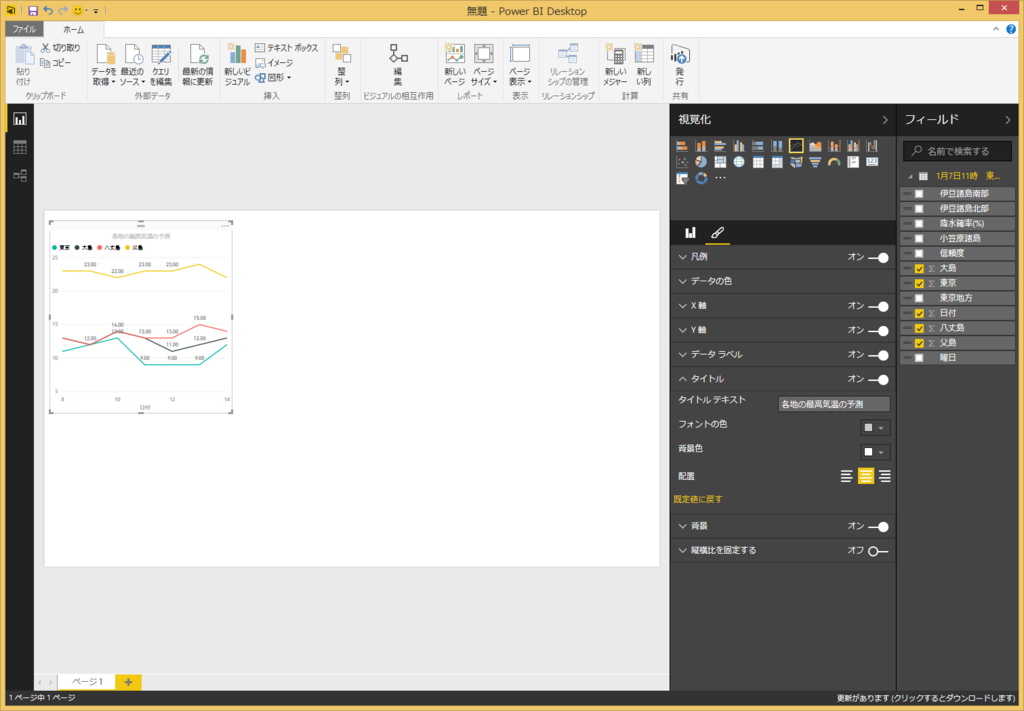Click 最新の情報に更新 refresh button

click(x=197, y=65)
